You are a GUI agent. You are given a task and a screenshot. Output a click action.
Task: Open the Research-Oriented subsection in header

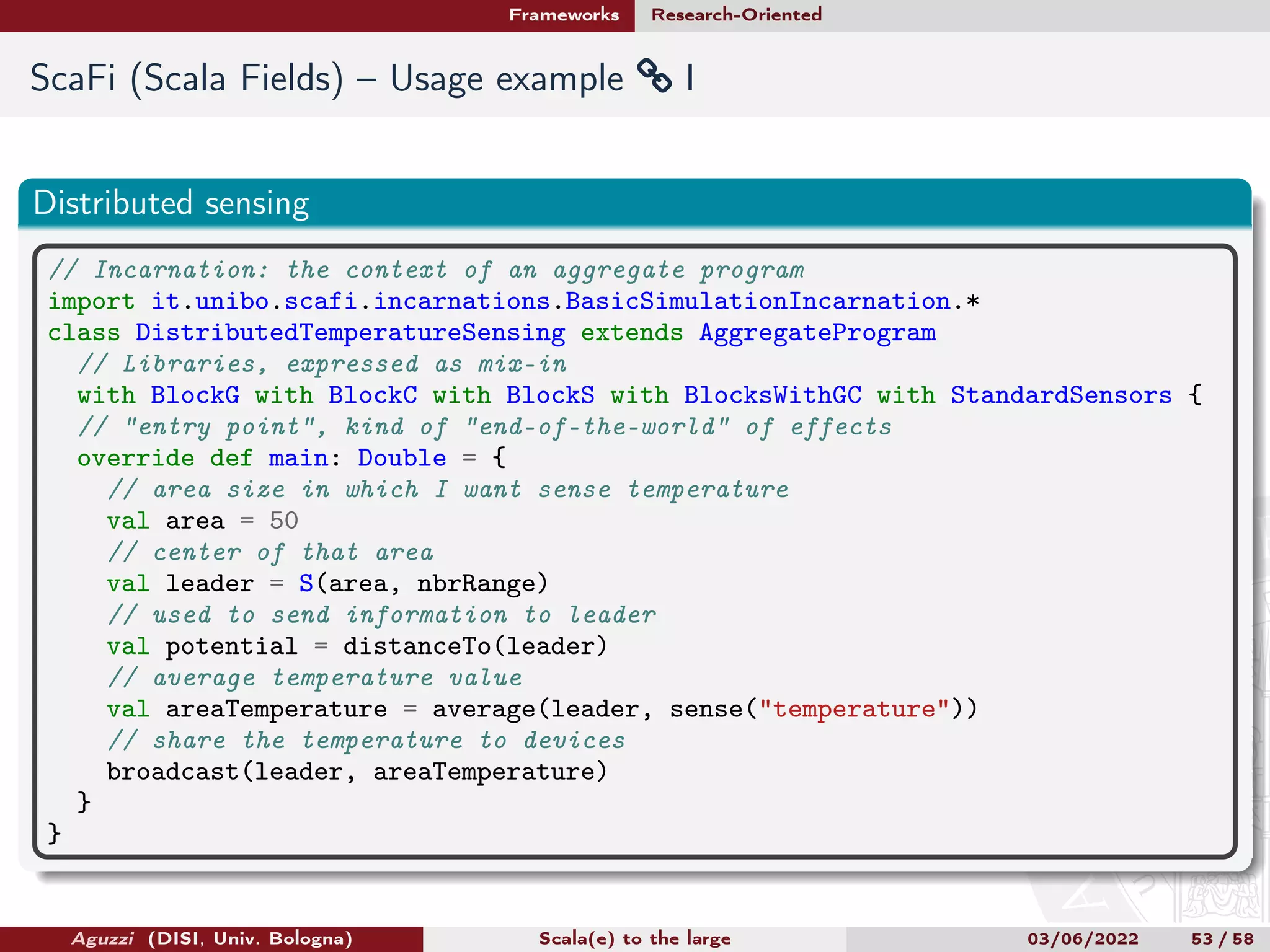pos(736,14)
